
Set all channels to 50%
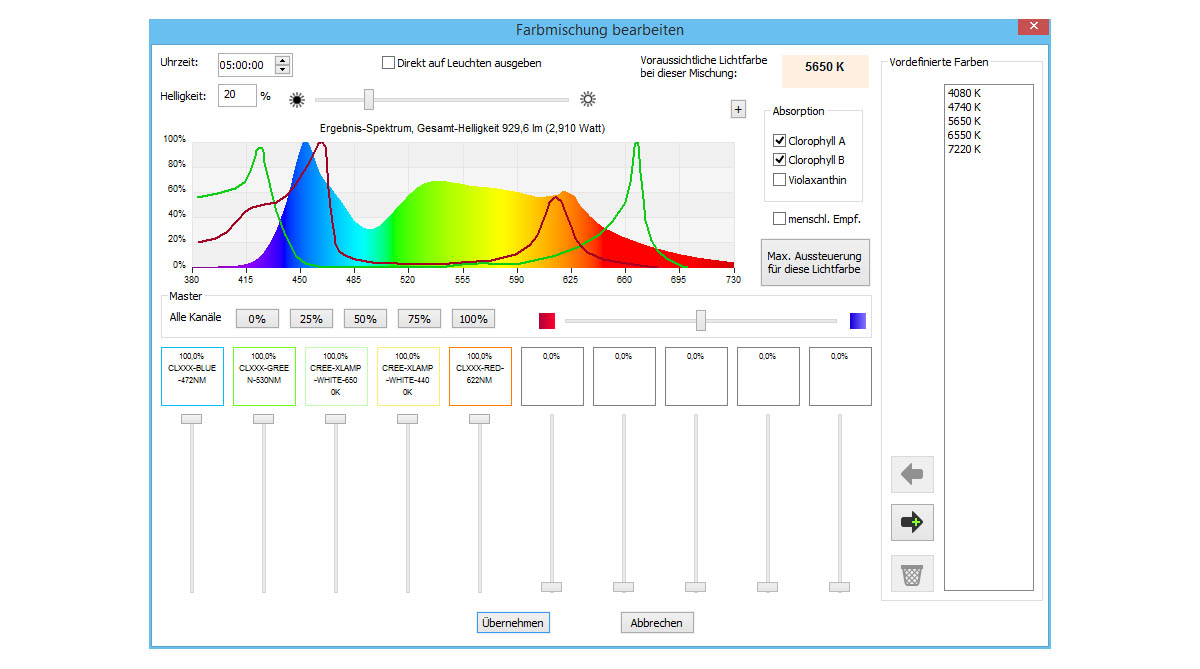click(x=365, y=319)
